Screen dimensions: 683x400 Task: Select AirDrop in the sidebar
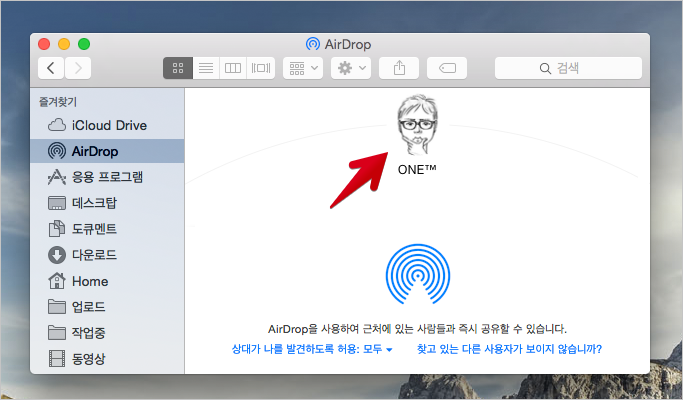107,151
